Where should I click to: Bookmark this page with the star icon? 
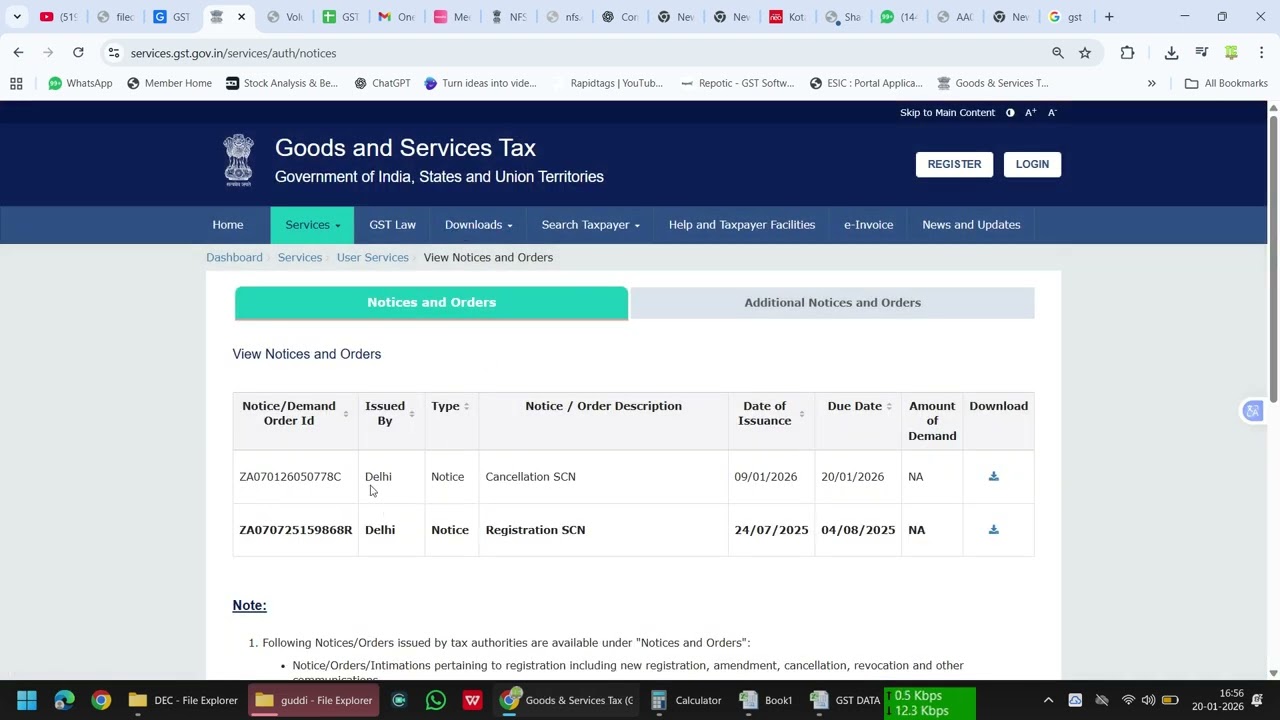(1085, 53)
